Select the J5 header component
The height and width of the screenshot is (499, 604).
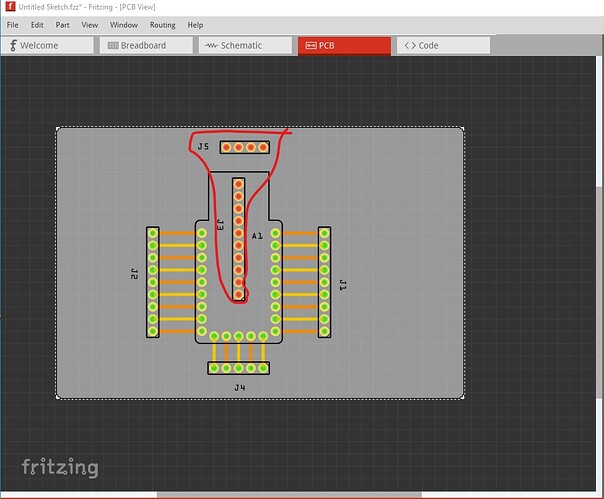click(245, 147)
